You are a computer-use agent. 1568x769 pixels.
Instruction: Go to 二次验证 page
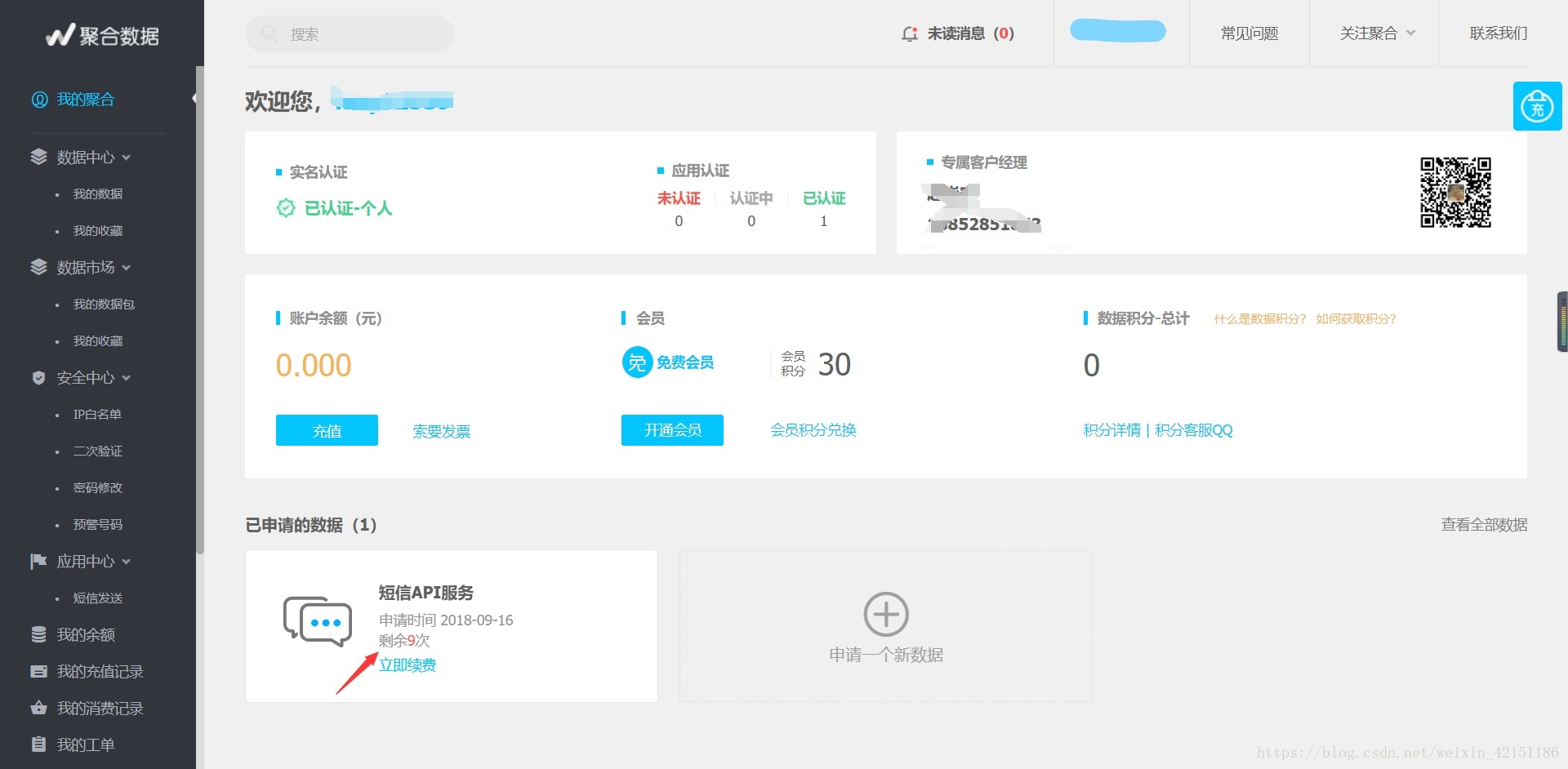[x=98, y=451]
